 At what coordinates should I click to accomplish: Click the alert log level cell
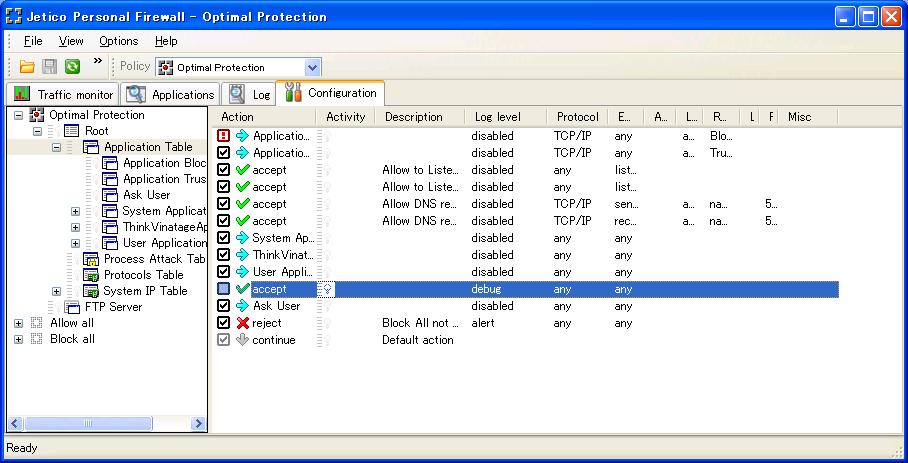483,323
